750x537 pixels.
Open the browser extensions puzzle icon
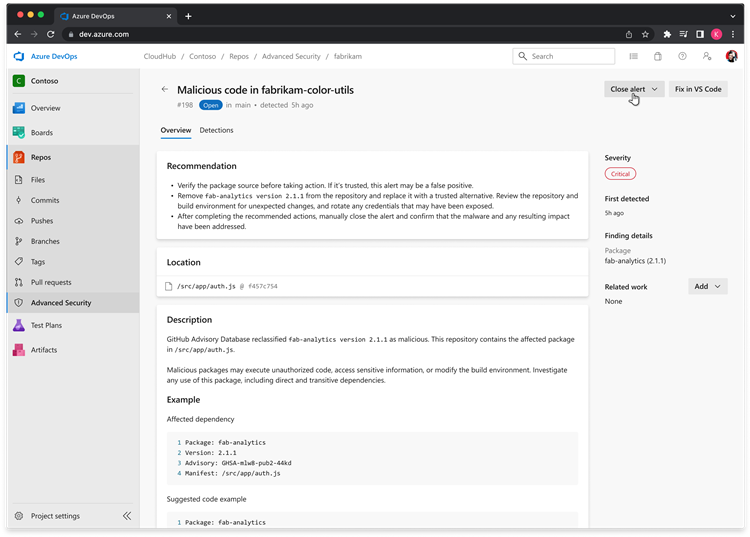(x=667, y=34)
